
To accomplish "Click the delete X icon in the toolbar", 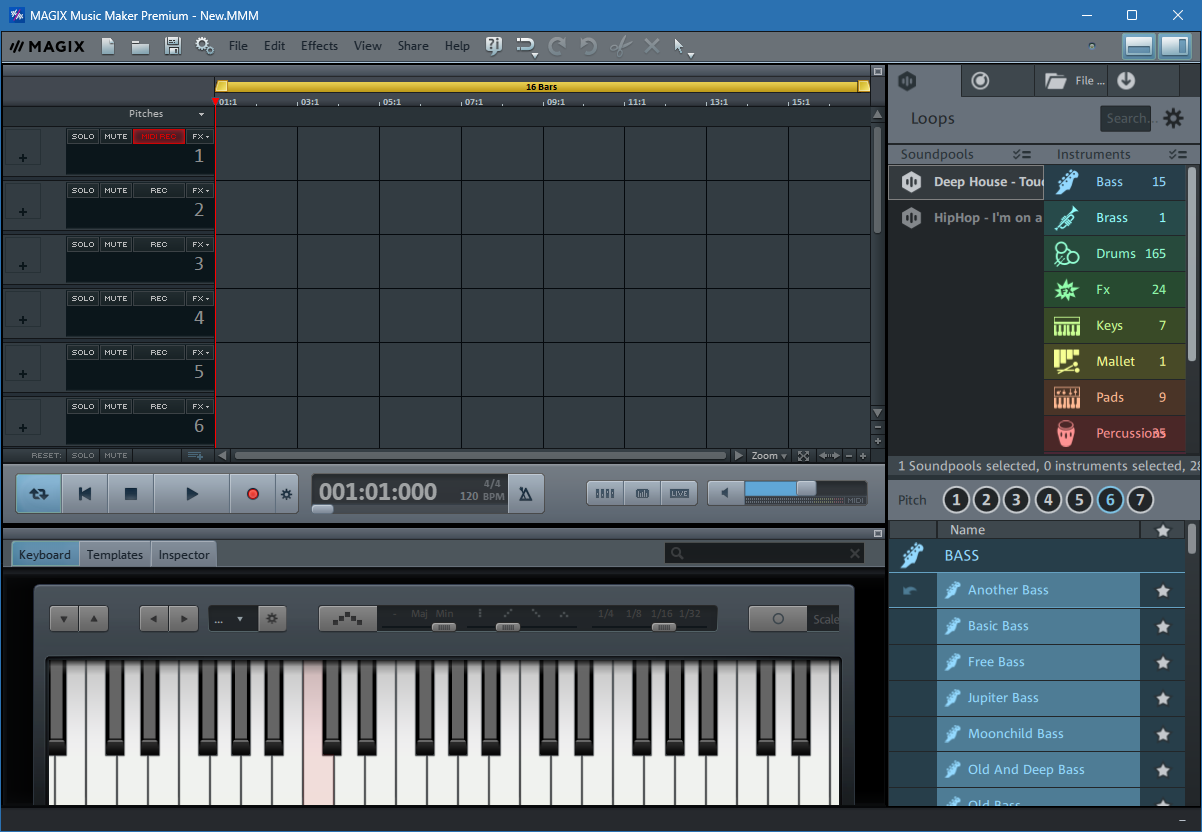I will (652, 46).
